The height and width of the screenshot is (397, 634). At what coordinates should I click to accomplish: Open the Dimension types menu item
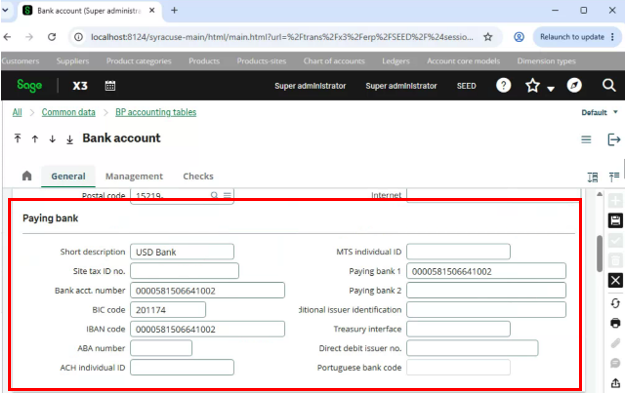(x=546, y=61)
